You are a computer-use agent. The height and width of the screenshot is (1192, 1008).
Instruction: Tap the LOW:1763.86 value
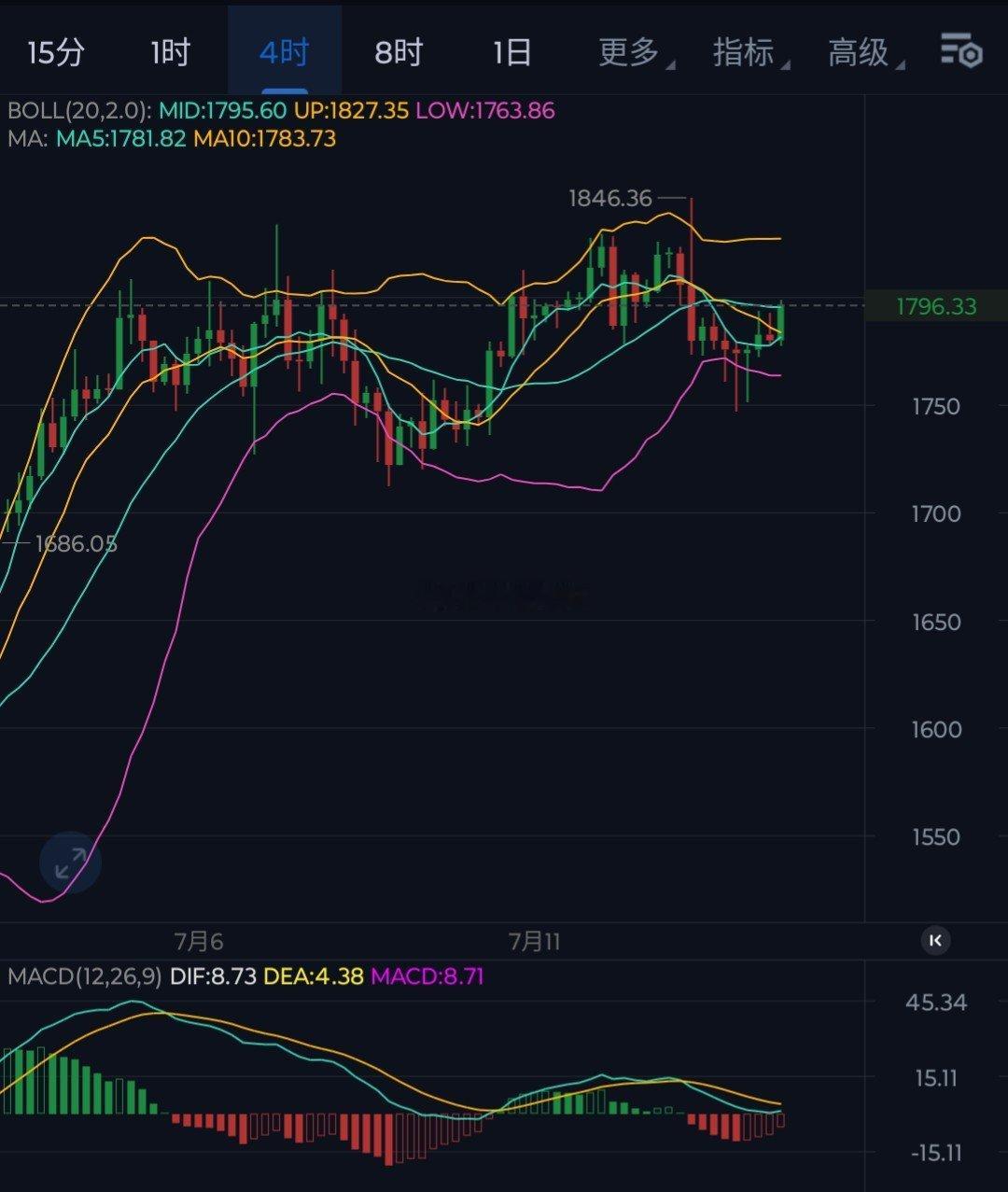click(x=485, y=111)
